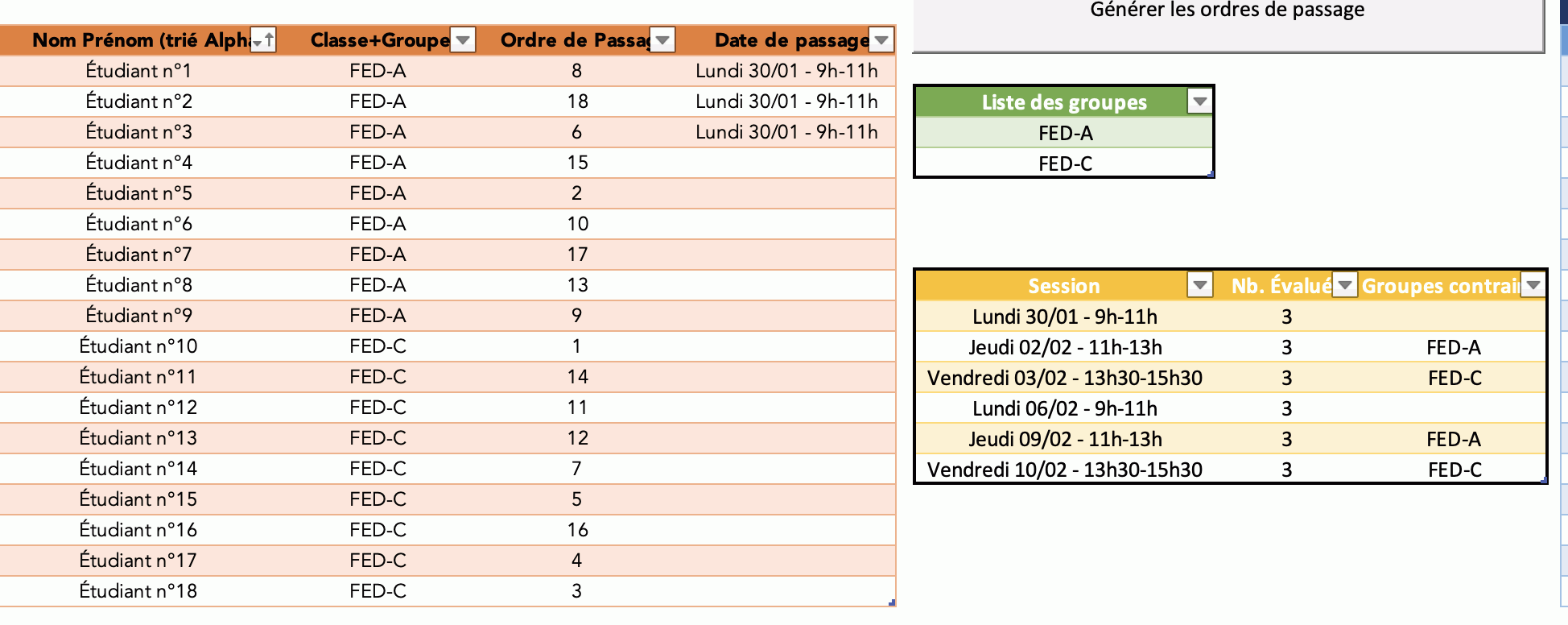The width and height of the screenshot is (1568, 625).
Task: Select the Vendredi 10/02 - 13h30-15h30 session cell
Action: click(1064, 470)
